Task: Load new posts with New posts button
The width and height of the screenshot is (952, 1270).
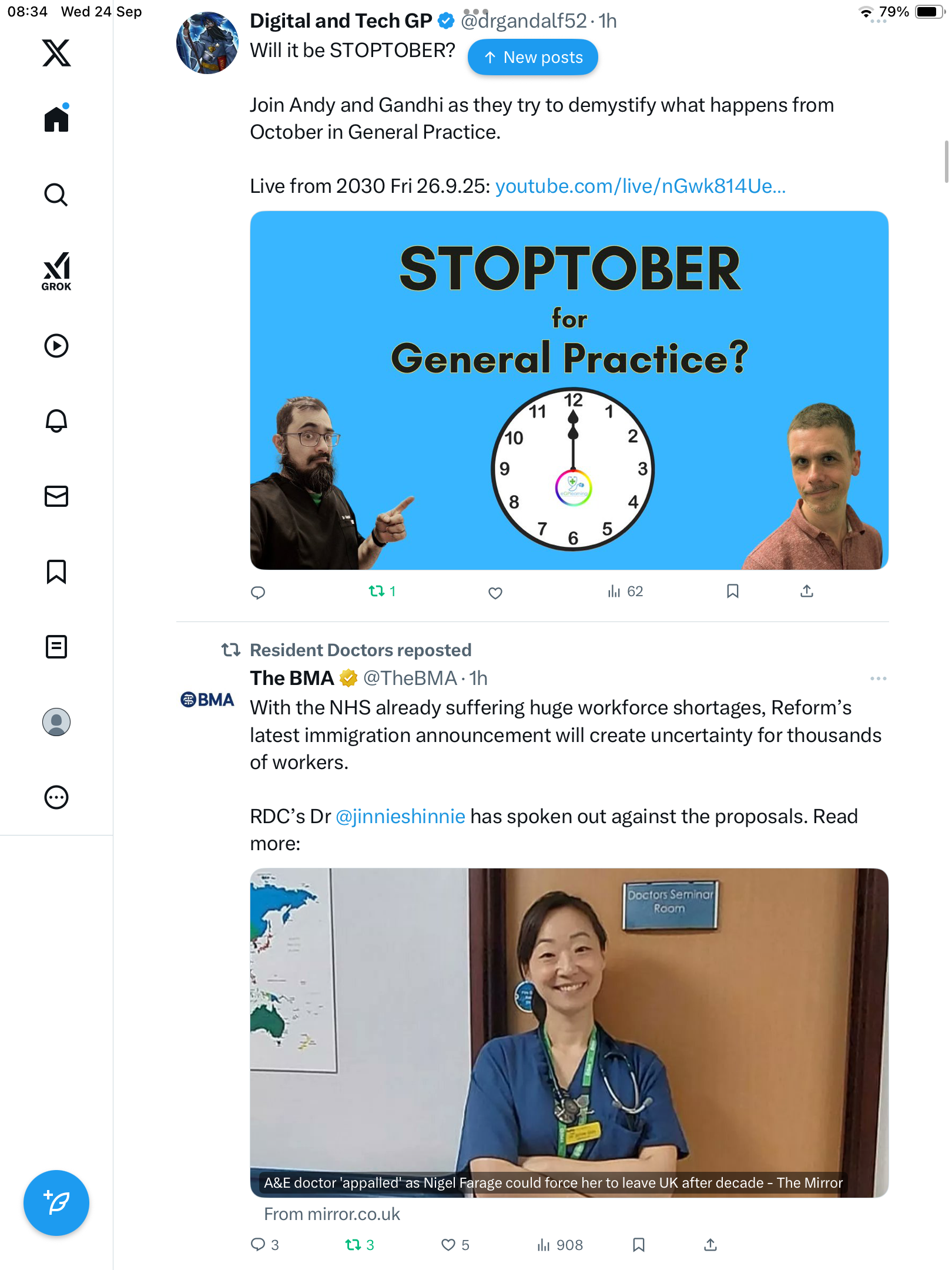Action: point(532,57)
